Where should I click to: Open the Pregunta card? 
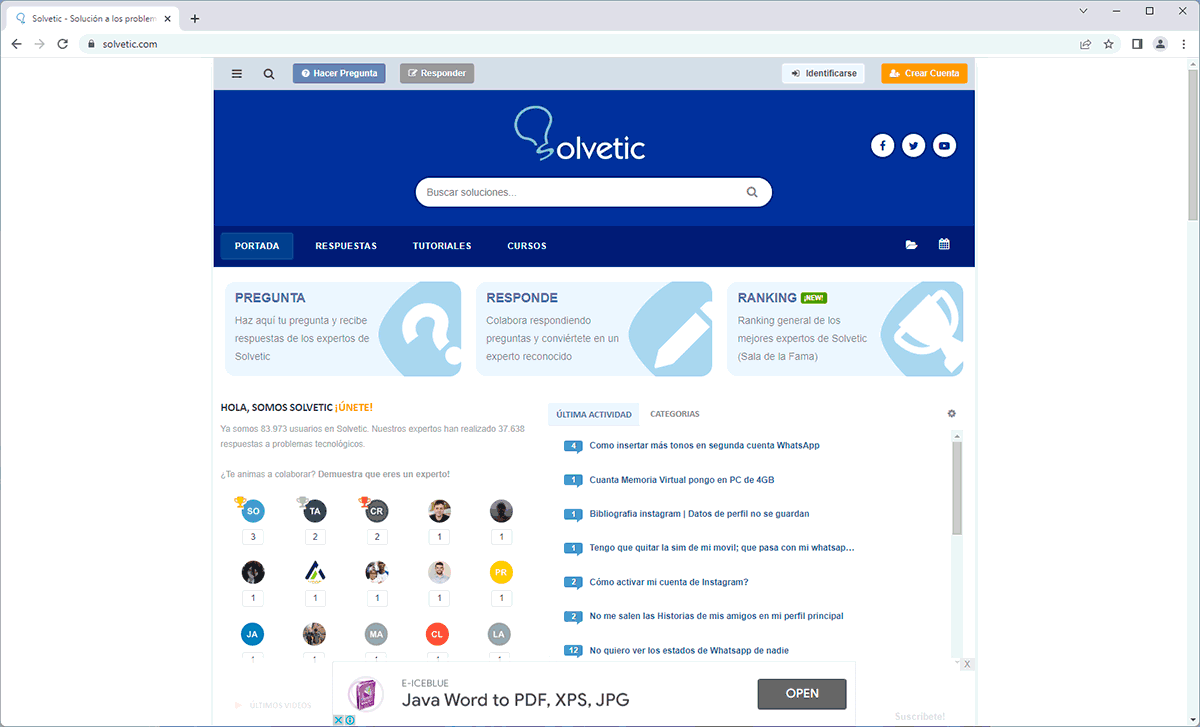(343, 329)
